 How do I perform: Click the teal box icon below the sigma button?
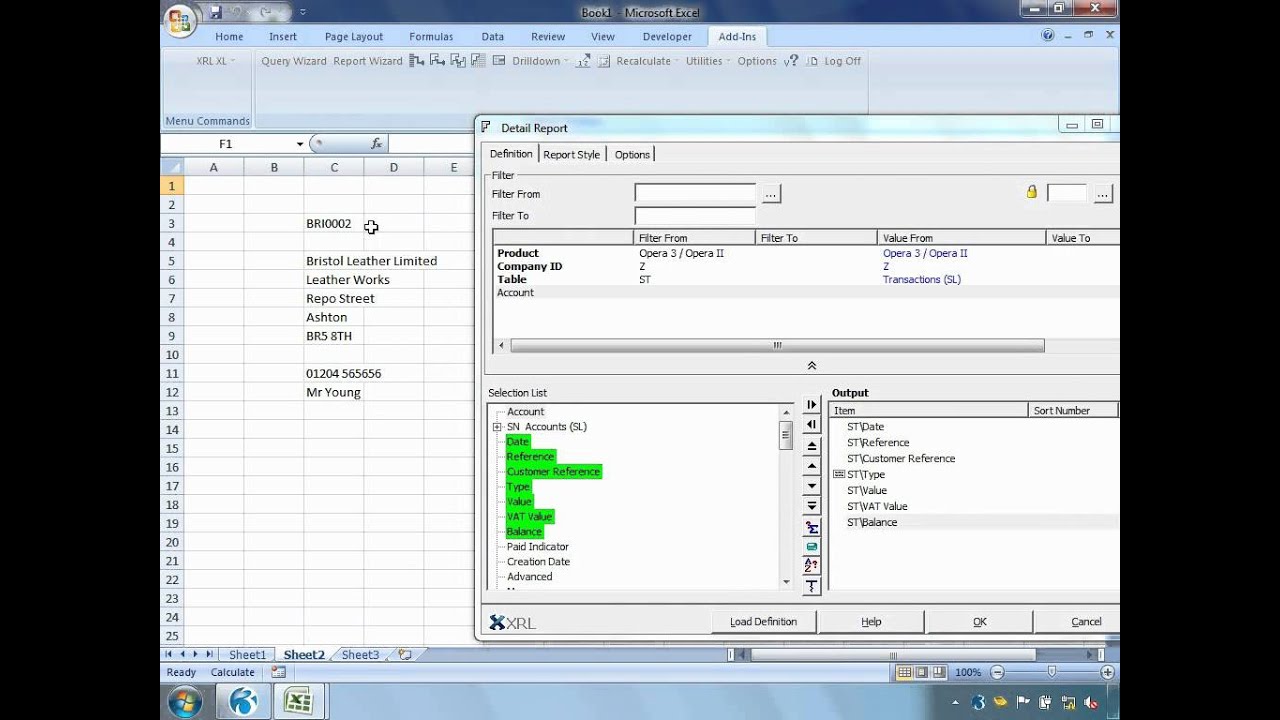click(812, 547)
